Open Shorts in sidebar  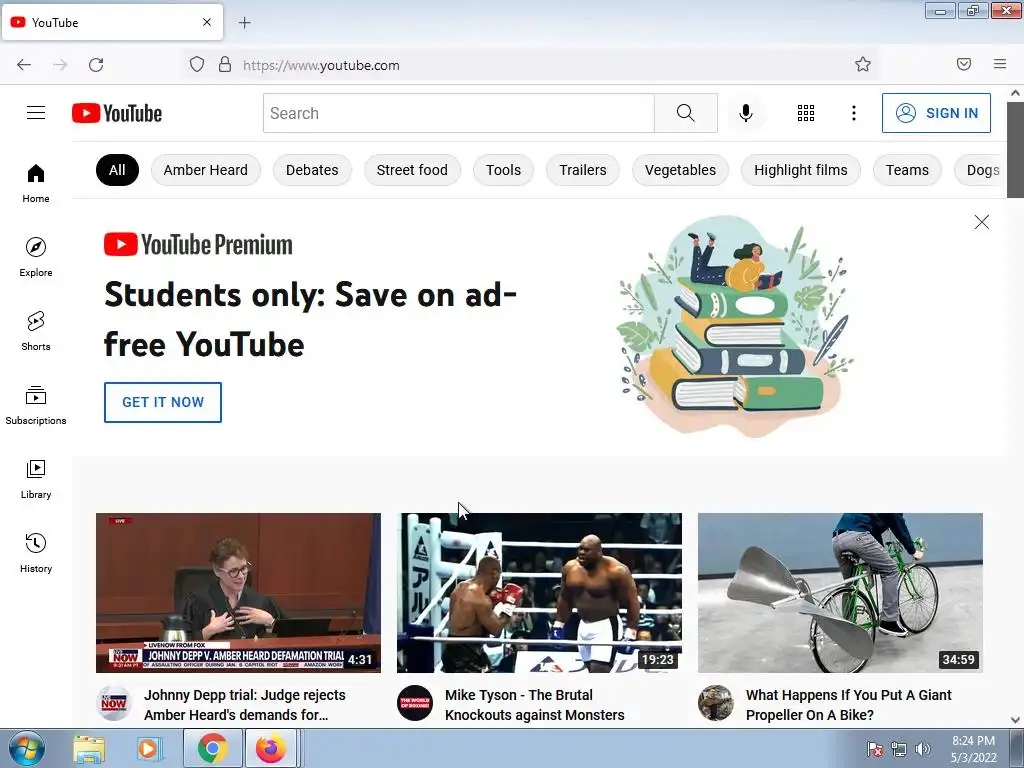(36, 331)
